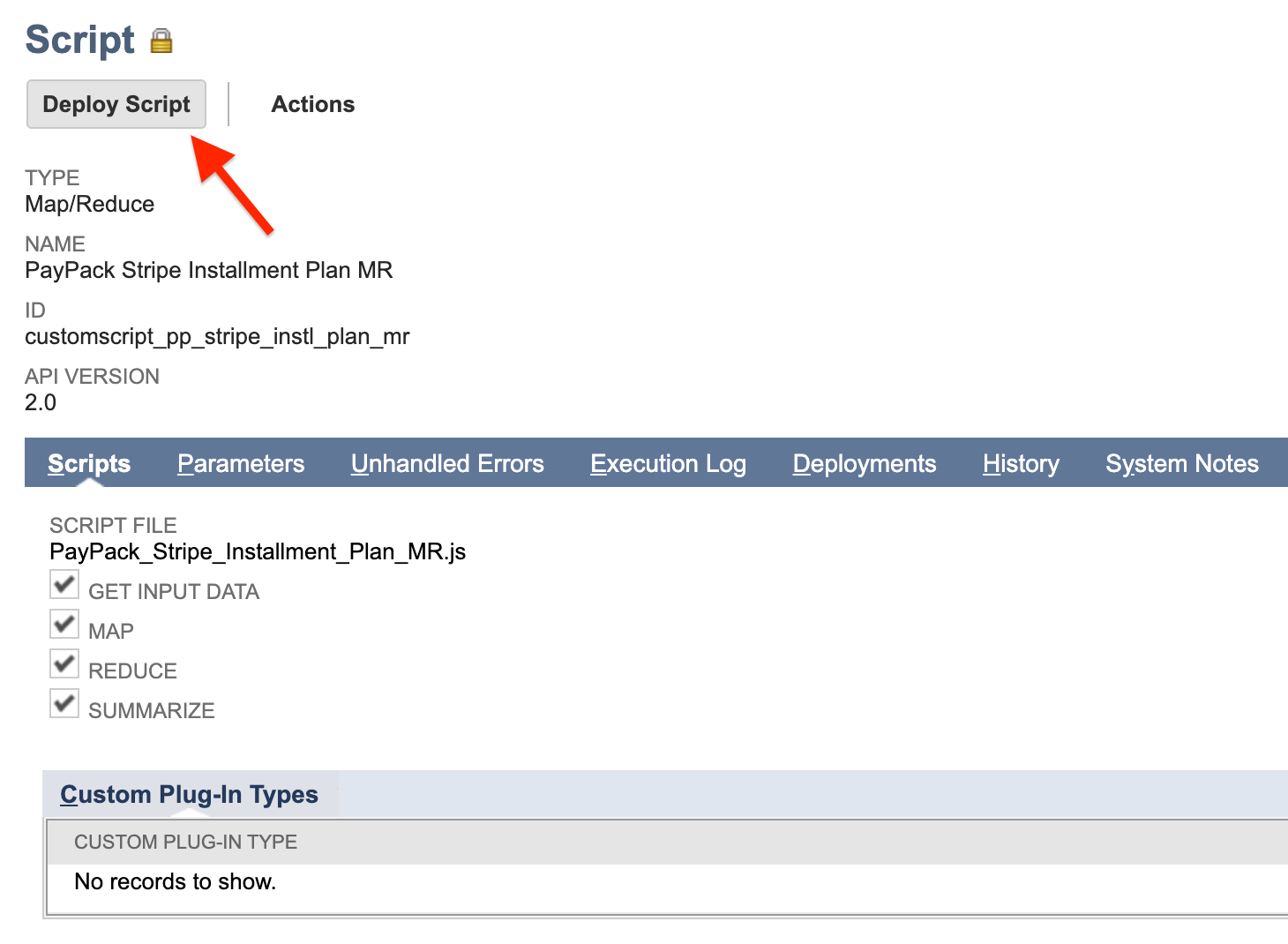Click the lock icon beside Script title
The height and width of the screenshot is (944, 1288).
coord(161,40)
